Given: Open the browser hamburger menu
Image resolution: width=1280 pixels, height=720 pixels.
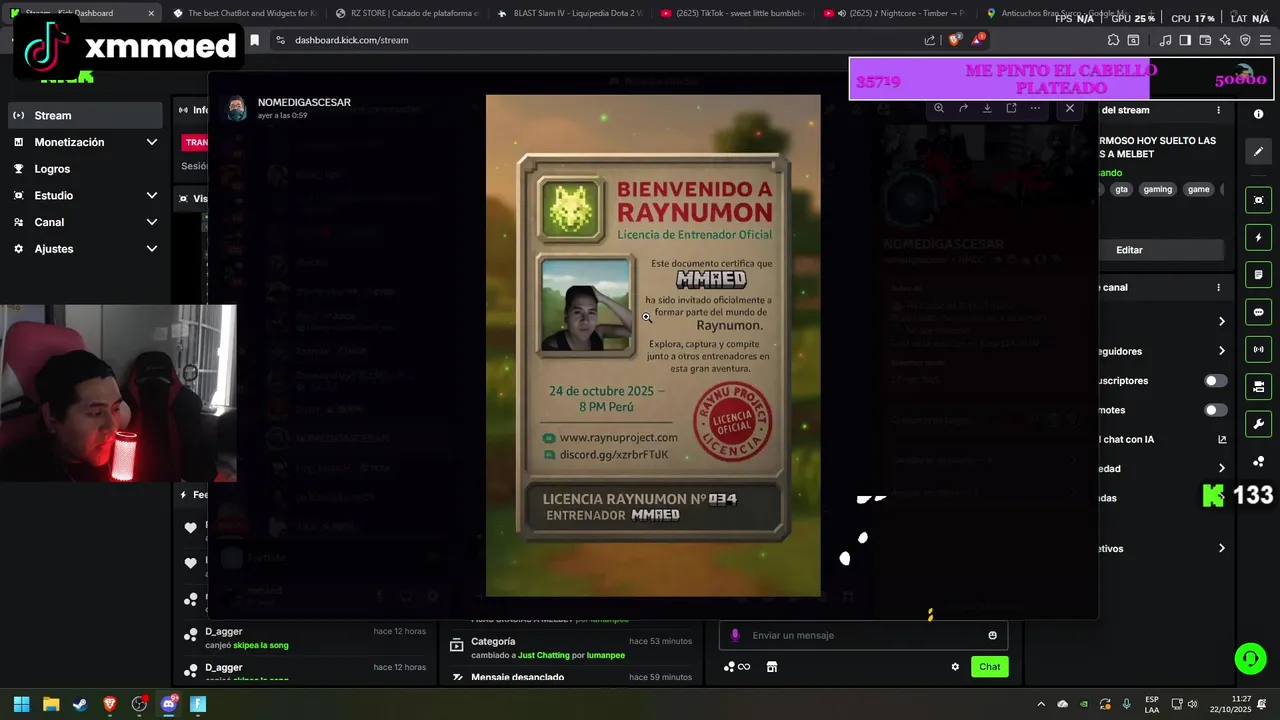Looking at the screenshot, I should (x=1265, y=40).
